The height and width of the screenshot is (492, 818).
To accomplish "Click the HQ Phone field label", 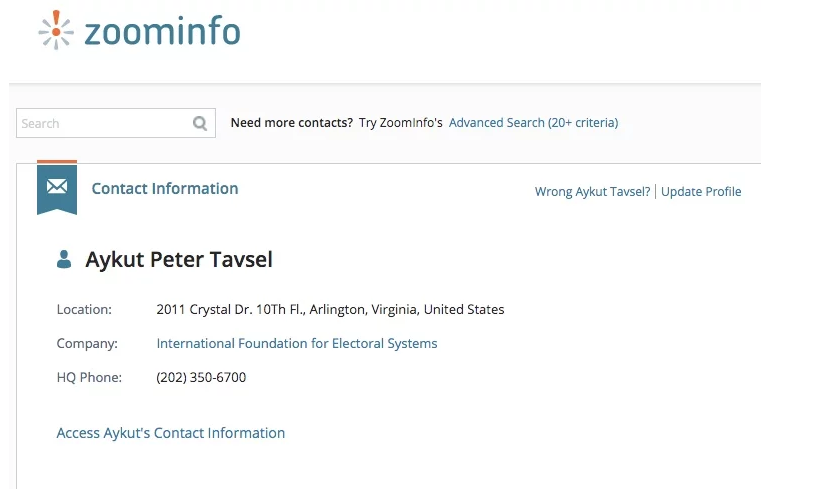I will pyautogui.click(x=89, y=378).
